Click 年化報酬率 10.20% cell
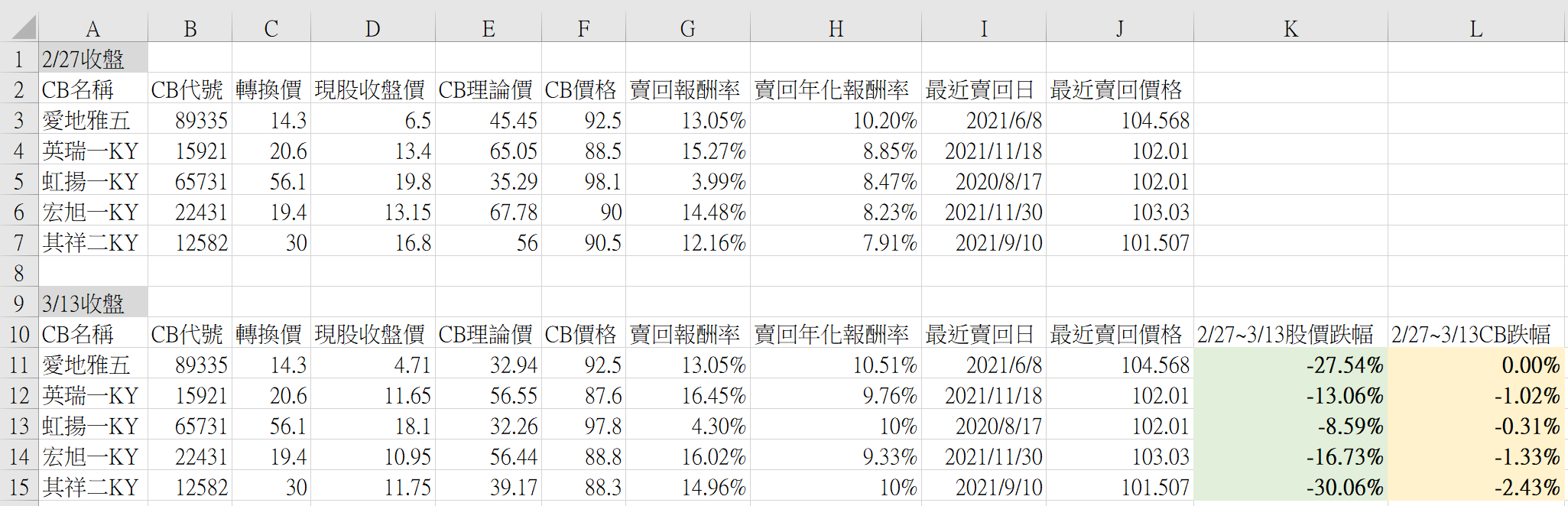Image resolution: width=1568 pixels, height=506 pixels. tap(836, 120)
